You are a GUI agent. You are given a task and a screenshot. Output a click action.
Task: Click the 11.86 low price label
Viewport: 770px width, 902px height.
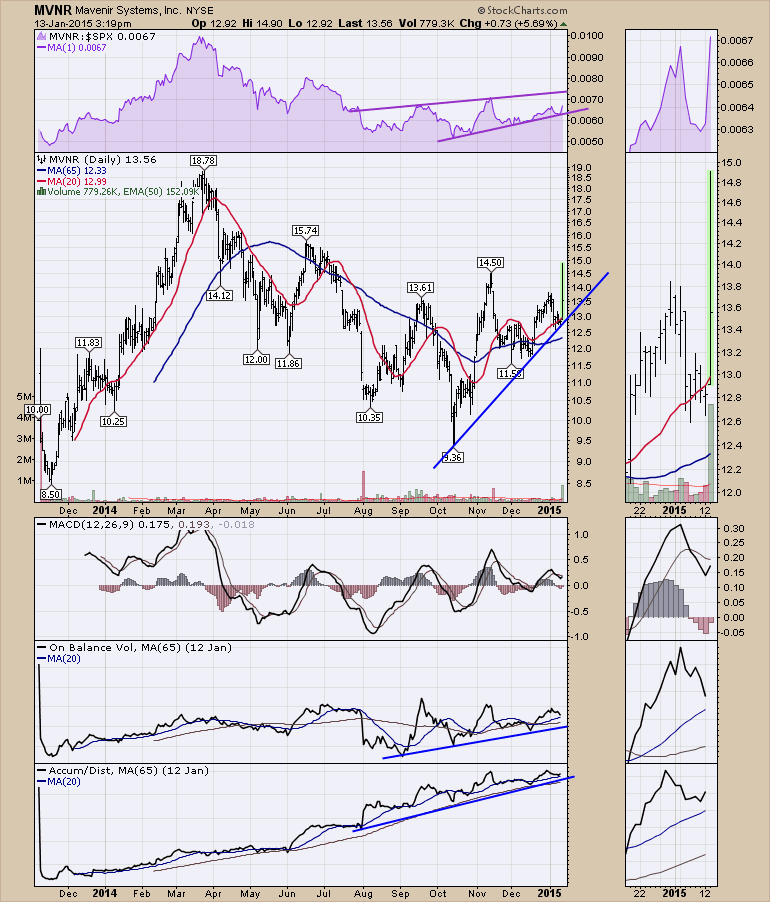[x=288, y=363]
